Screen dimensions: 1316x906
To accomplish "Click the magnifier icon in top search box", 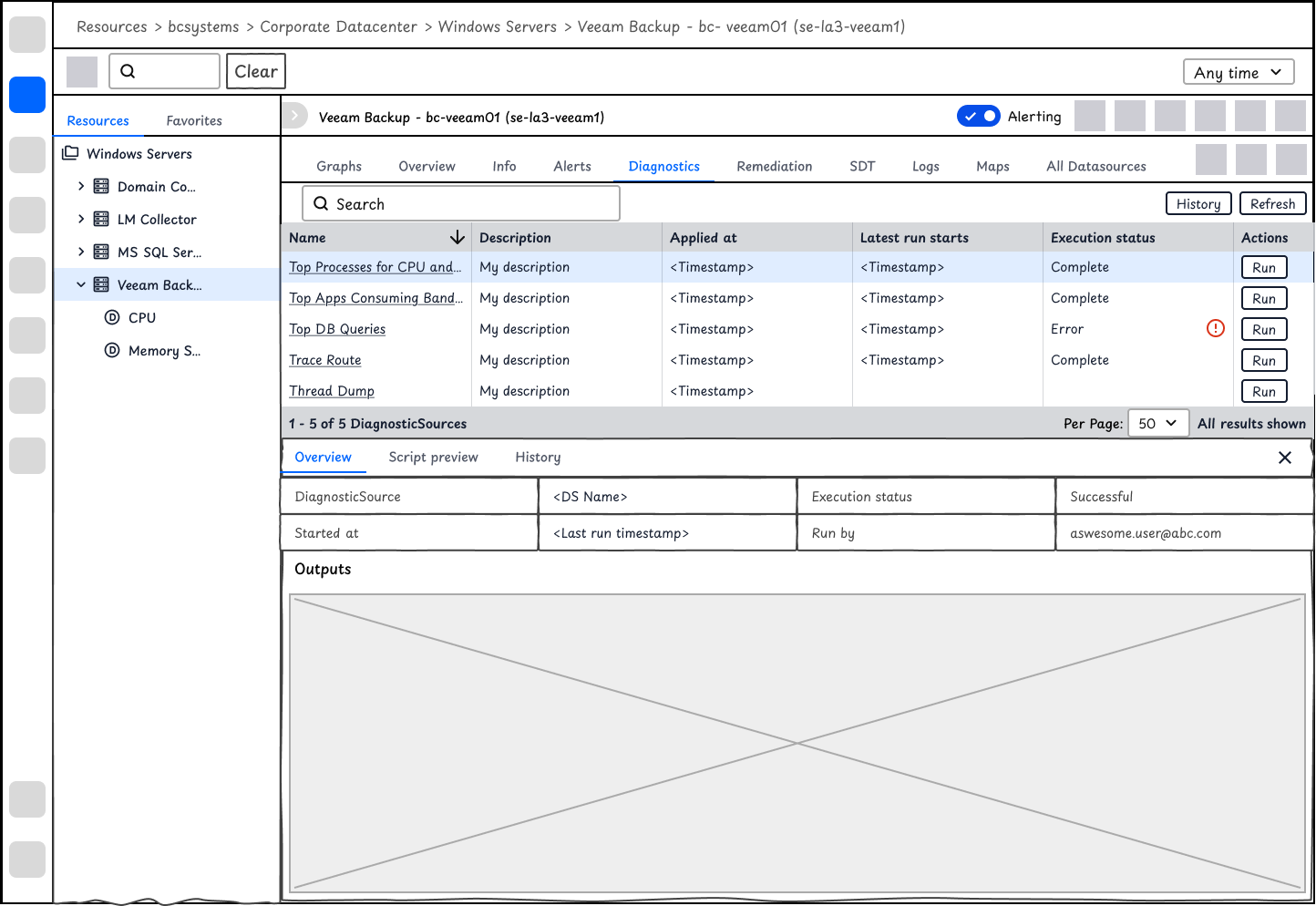I will tap(128, 71).
